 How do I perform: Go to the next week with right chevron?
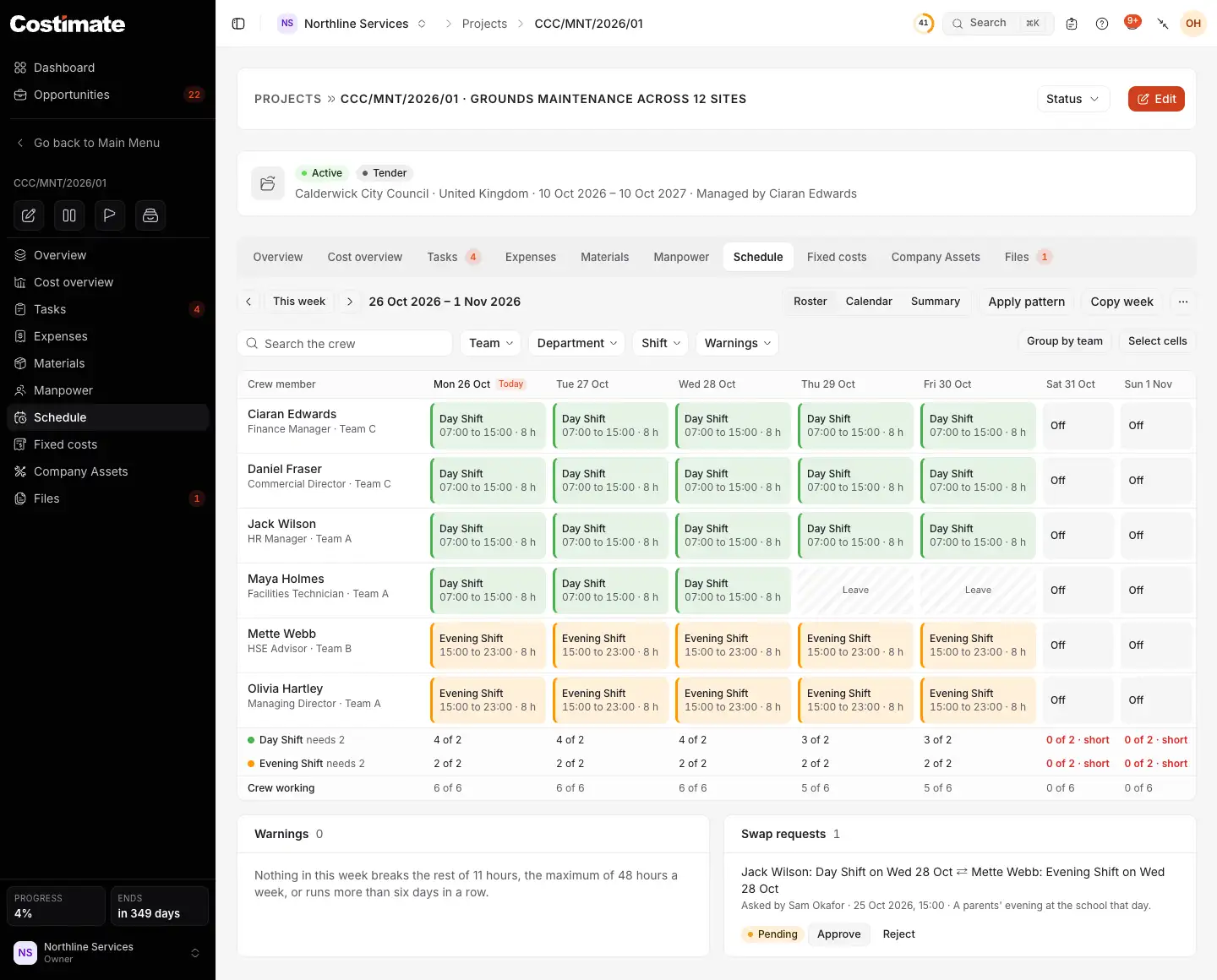[x=350, y=302]
